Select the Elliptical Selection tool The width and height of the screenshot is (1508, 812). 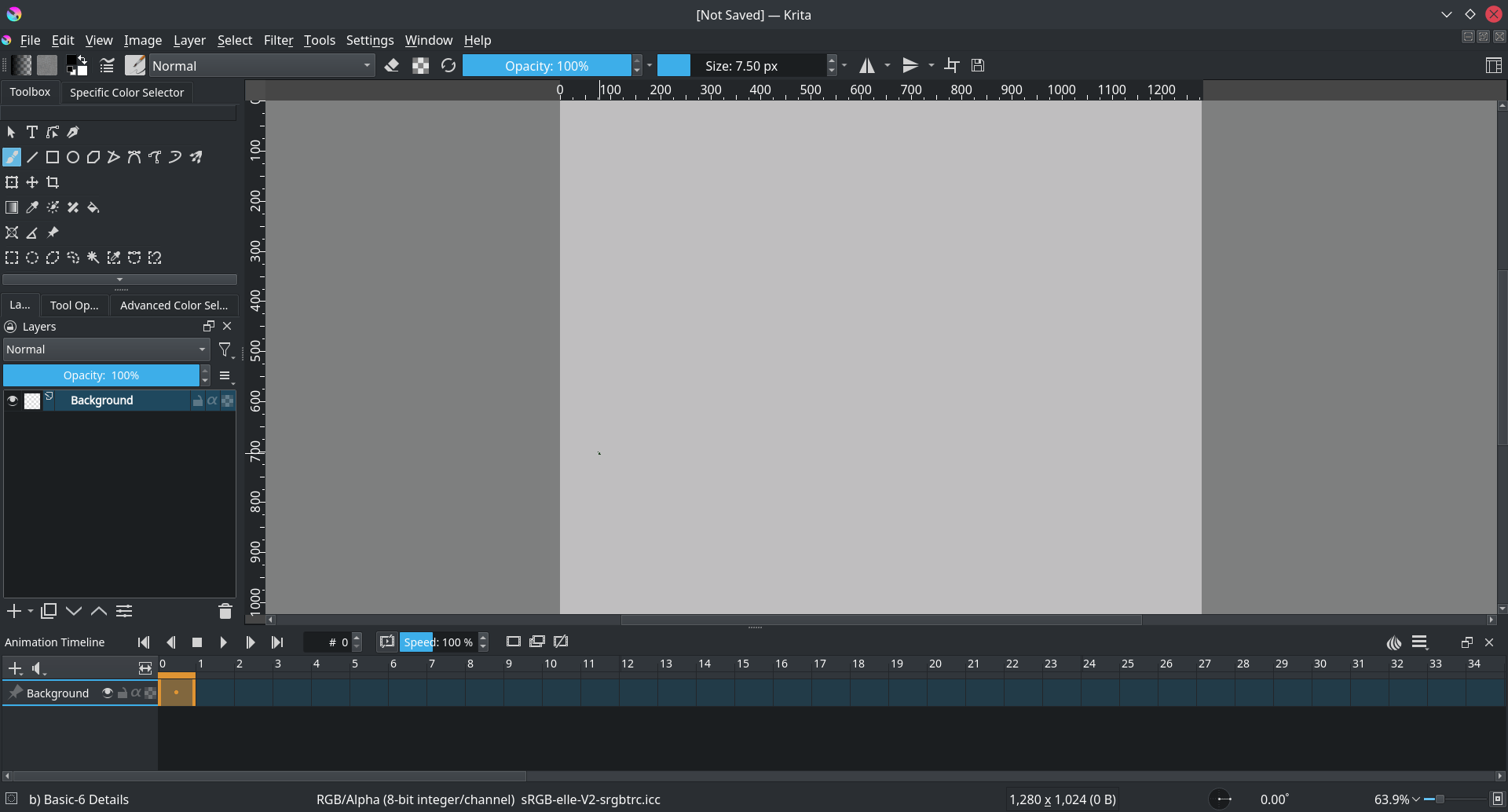point(31,257)
